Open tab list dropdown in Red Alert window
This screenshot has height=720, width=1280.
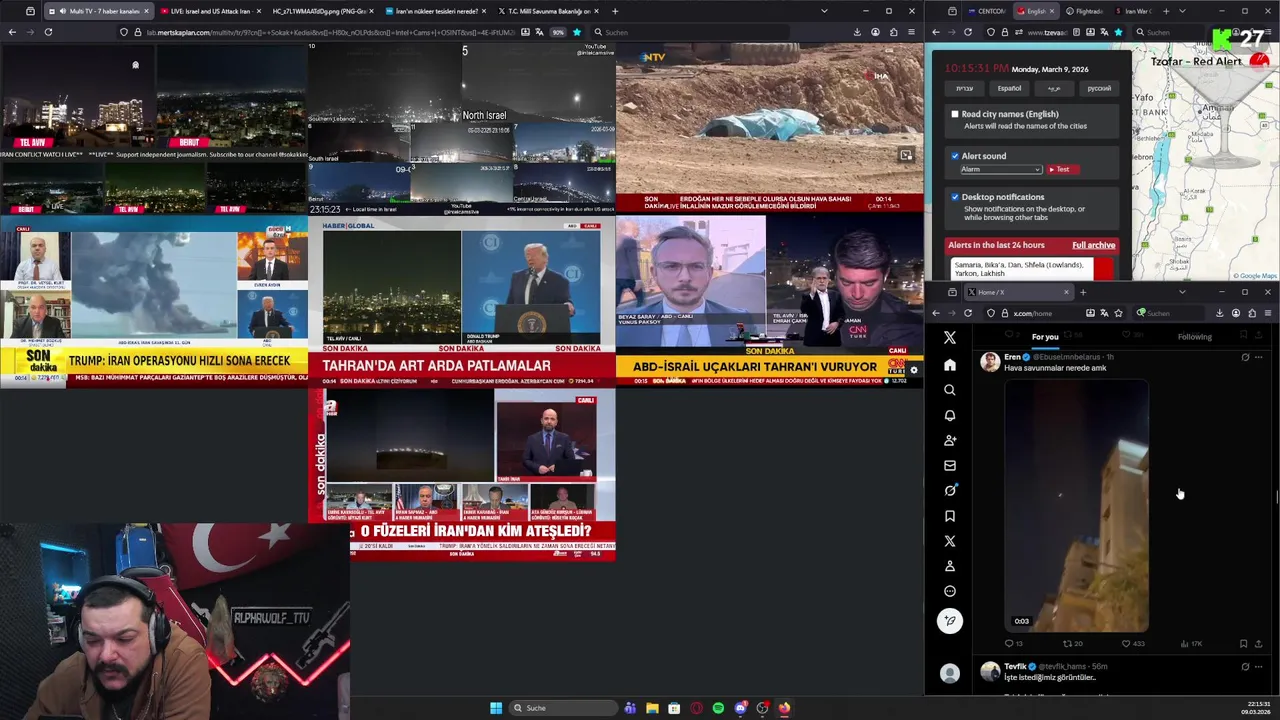click(1182, 11)
